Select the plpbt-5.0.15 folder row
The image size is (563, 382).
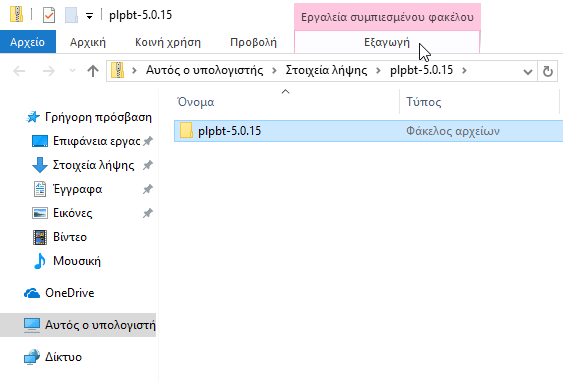[368, 131]
